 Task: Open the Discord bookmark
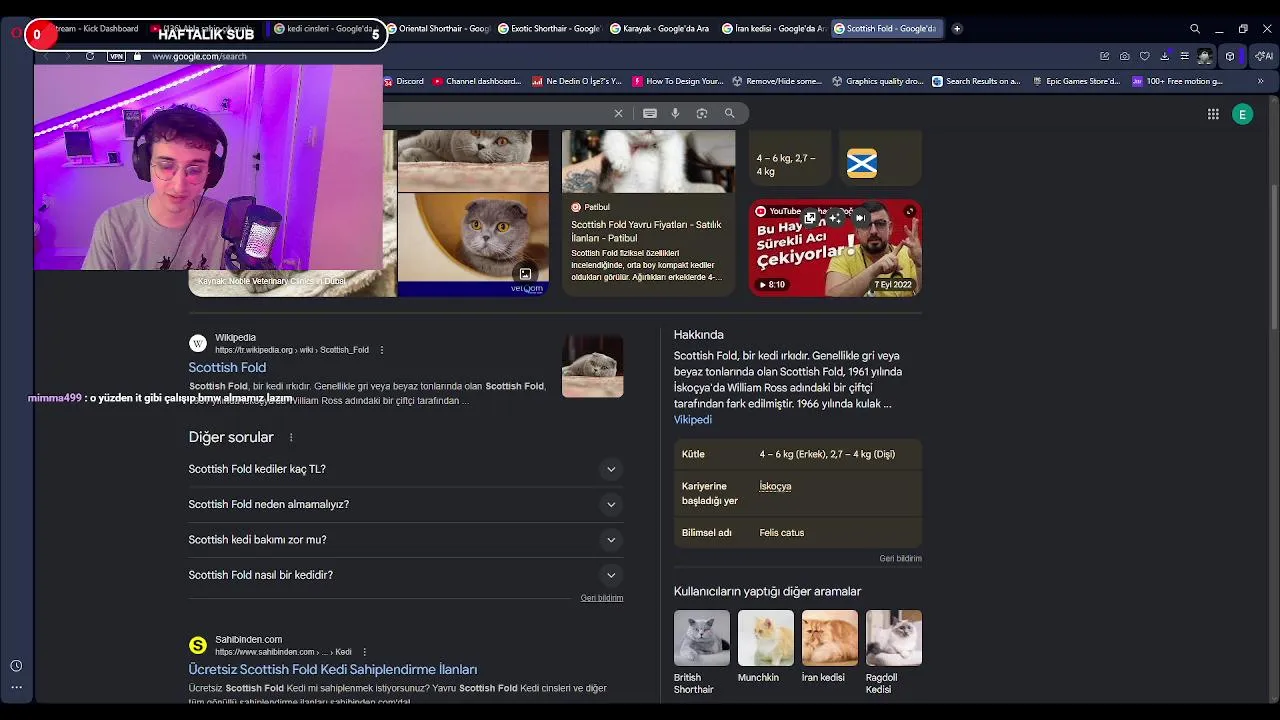(x=403, y=81)
